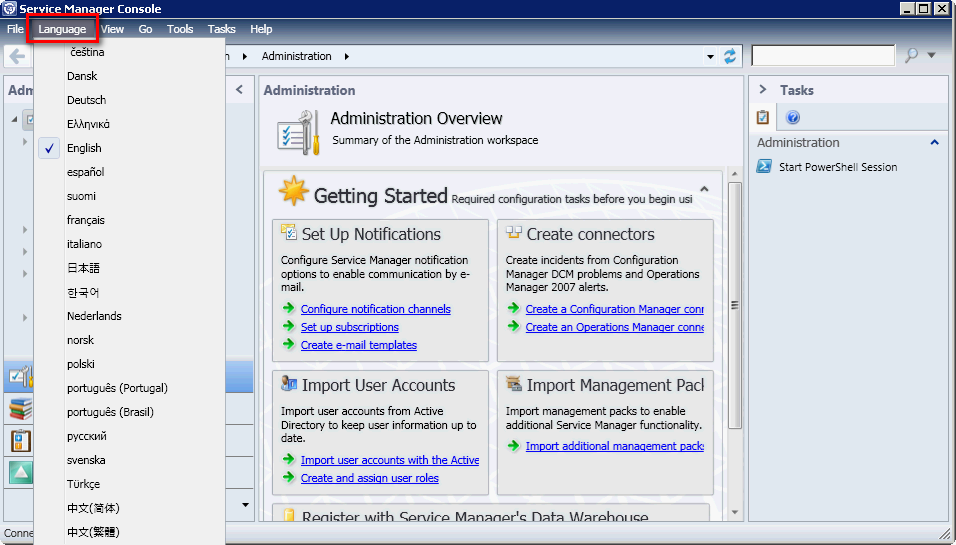
Task: Open the Tools menu
Action: click(x=180, y=29)
